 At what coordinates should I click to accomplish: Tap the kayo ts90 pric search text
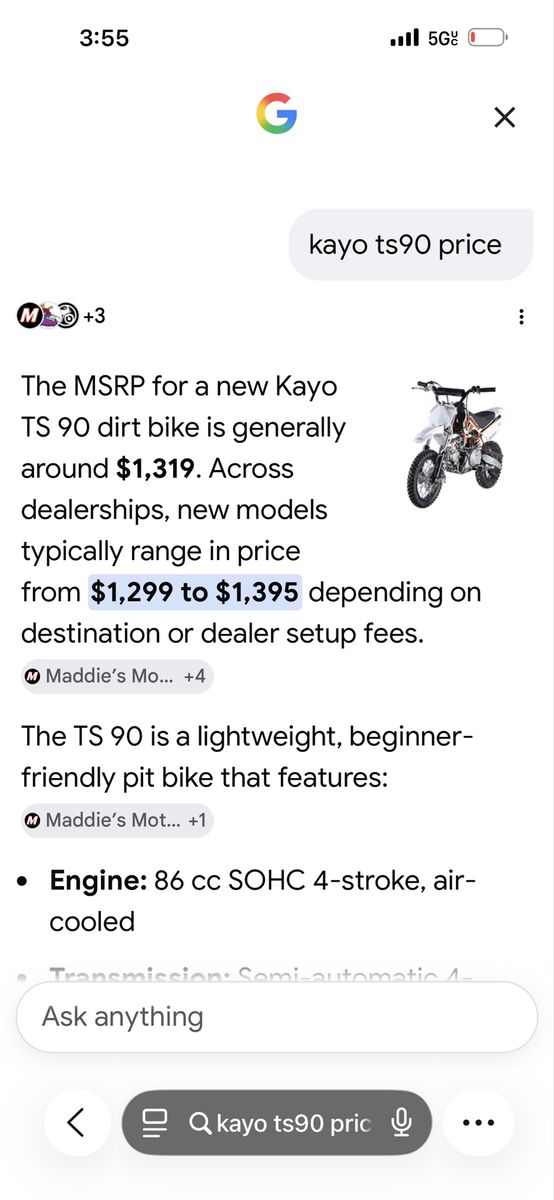pyautogui.click(x=294, y=1124)
